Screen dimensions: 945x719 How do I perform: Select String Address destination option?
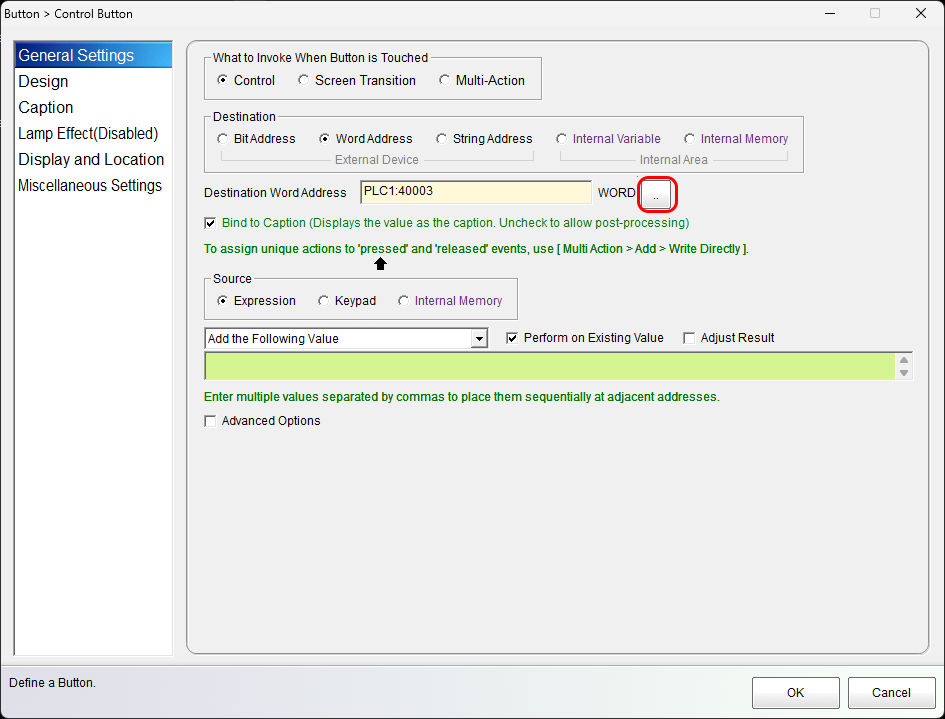click(x=442, y=139)
